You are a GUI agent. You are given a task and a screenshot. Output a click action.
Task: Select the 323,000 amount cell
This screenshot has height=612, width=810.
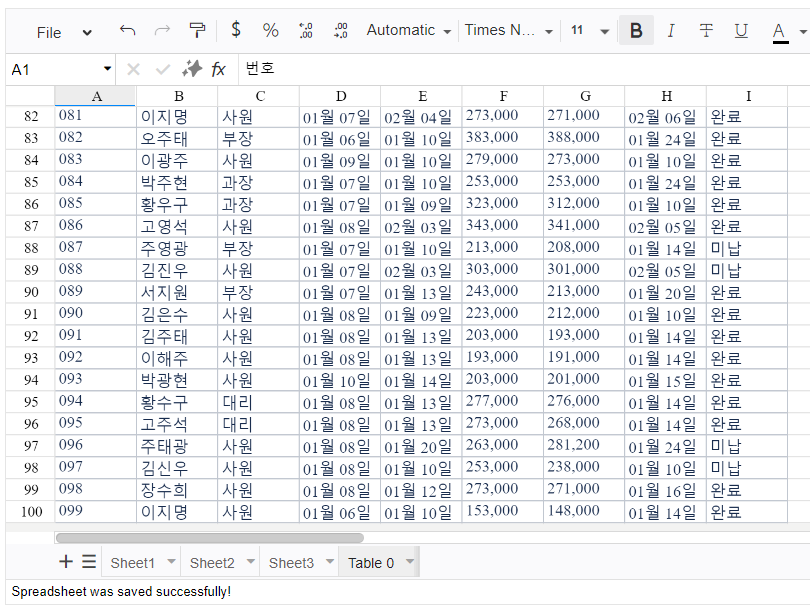tap(503, 205)
